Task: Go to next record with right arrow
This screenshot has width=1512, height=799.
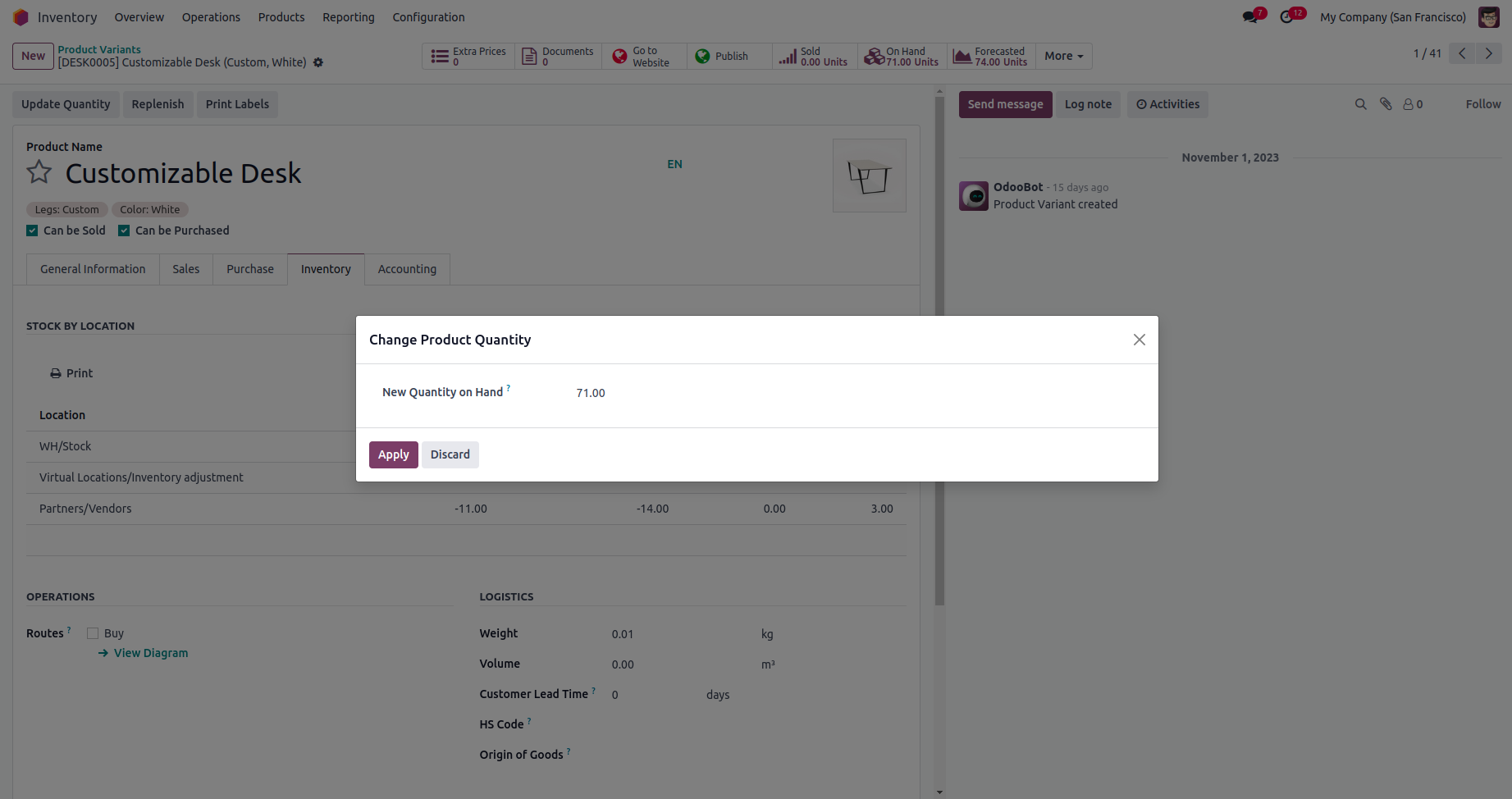Action: pyautogui.click(x=1488, y=53)
